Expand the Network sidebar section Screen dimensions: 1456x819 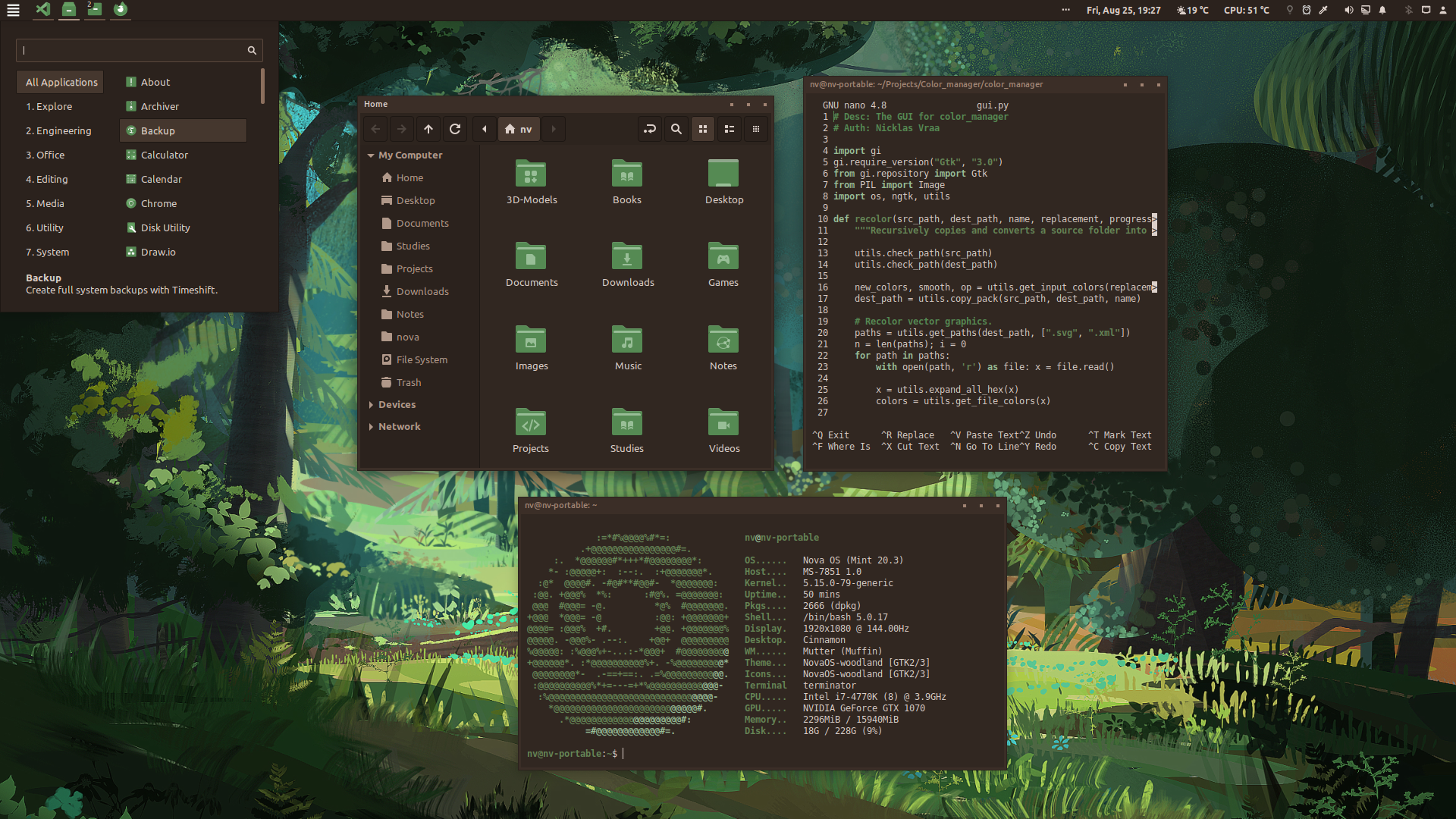pos(371,427)
